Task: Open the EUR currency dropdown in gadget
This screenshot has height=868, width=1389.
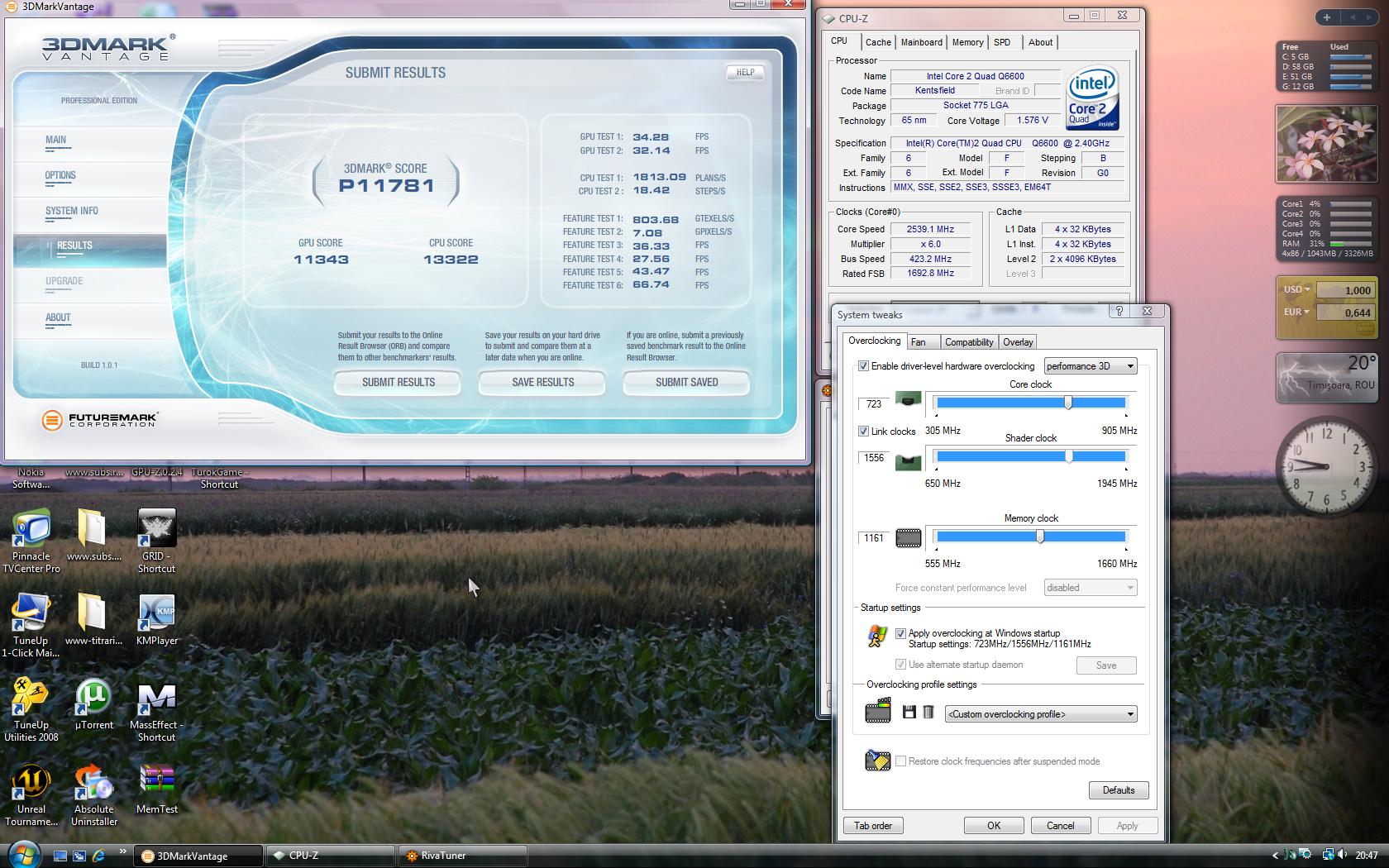Action: 1296,312
